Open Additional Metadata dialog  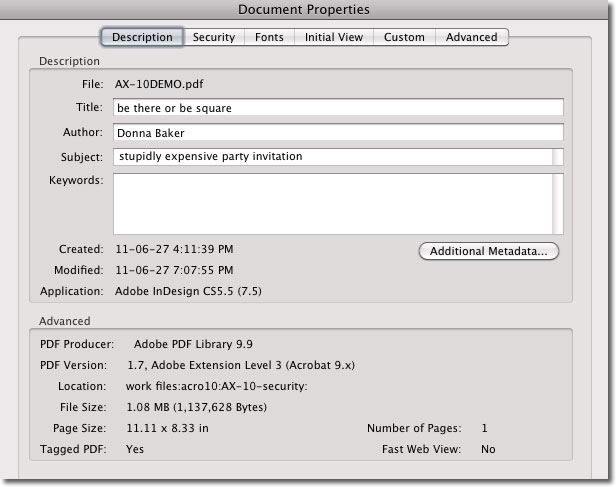(488, 251)
